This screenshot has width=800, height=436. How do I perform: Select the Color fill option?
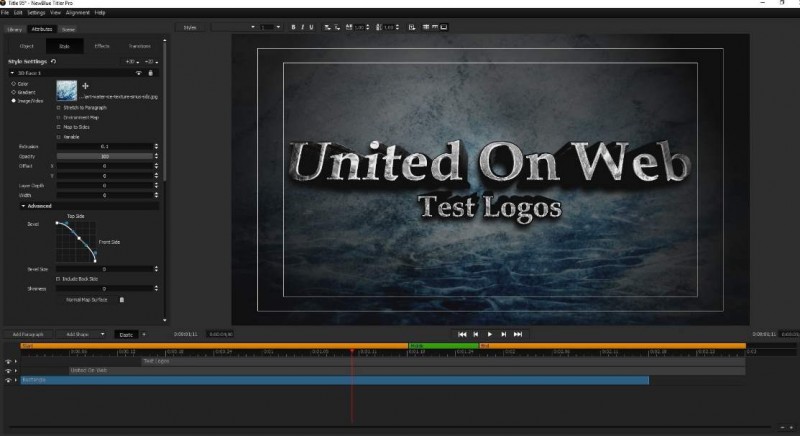pyautogui.click(x=14, y=84)
